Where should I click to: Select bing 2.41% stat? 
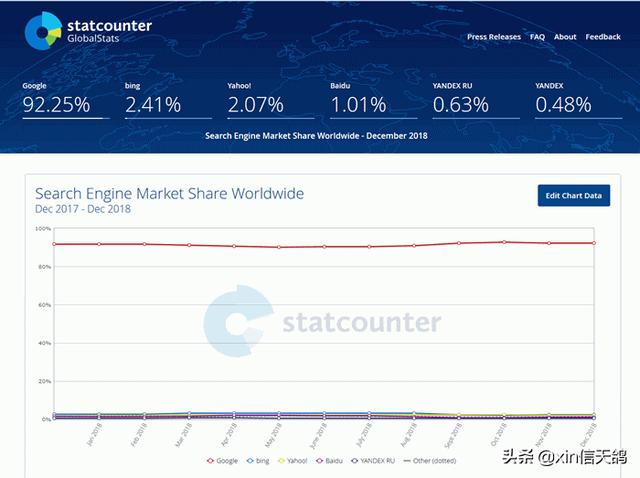(x=168, y=100)
